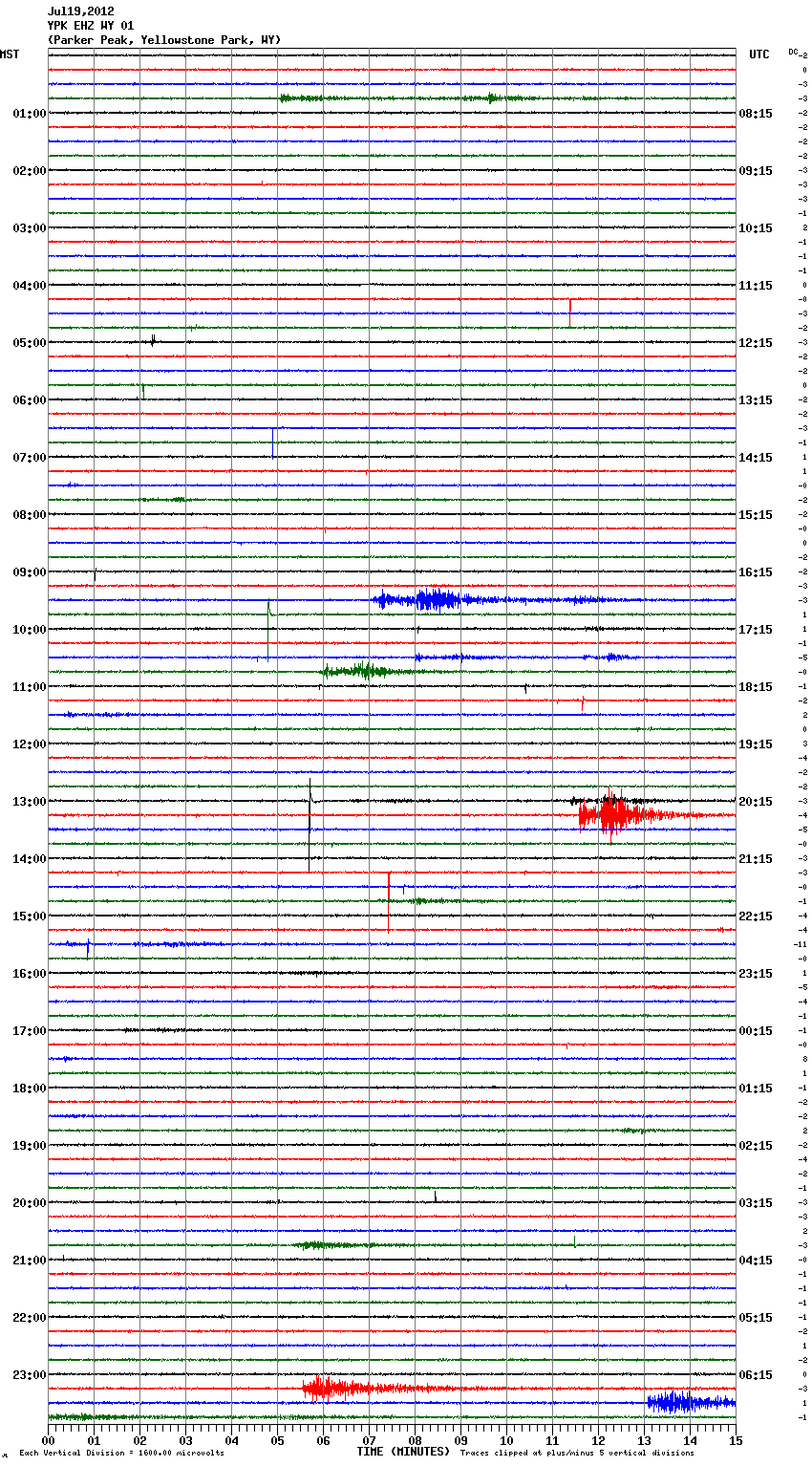Select the 22:00 MST time label
812x1466 pixels.
[x=29, y=1318]
